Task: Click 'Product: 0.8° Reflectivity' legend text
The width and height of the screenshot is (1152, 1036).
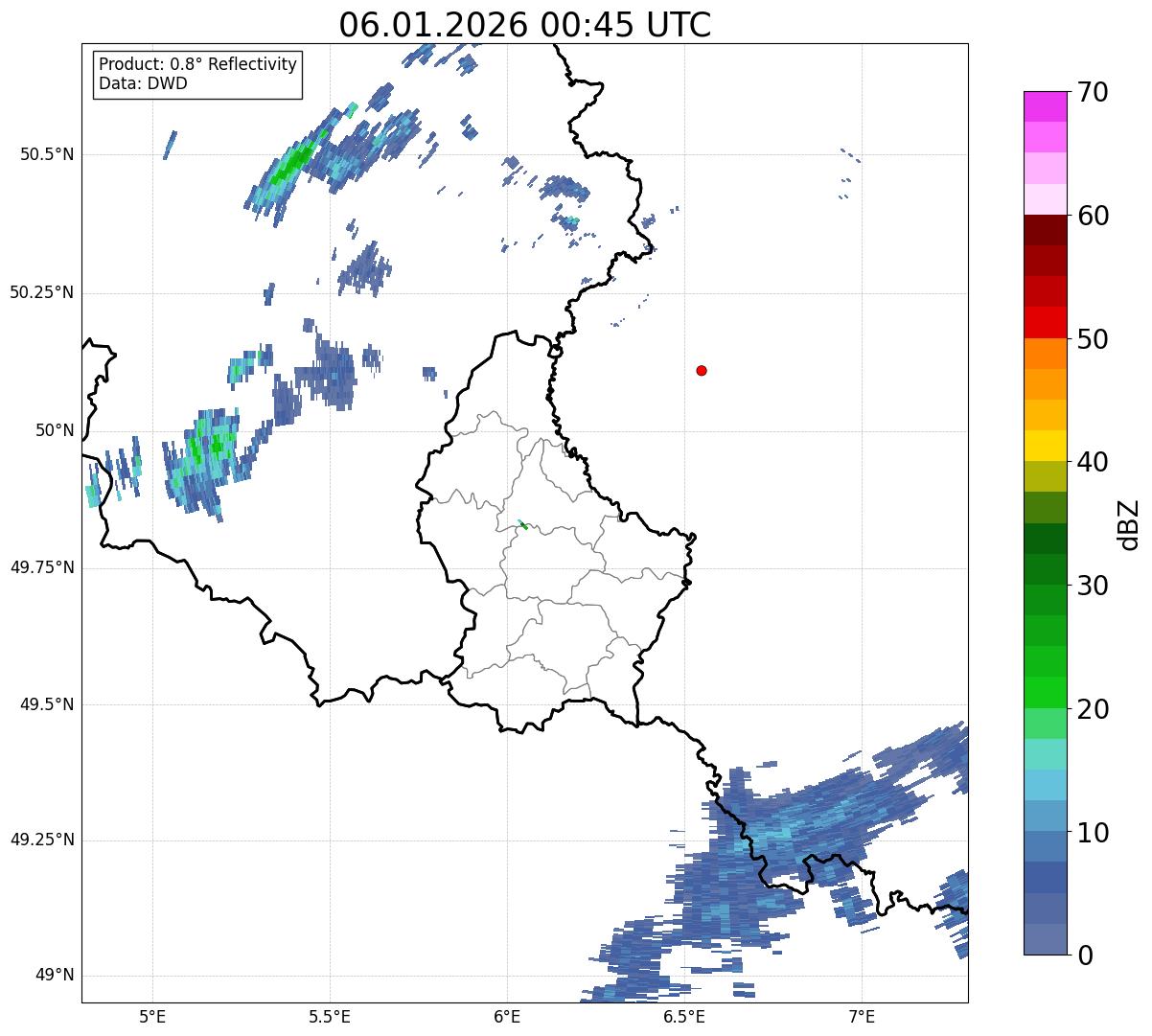Action: tap(198, 64)
